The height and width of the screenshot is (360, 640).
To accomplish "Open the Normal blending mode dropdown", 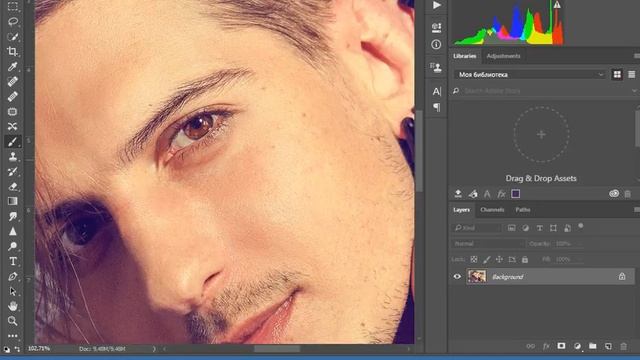I will coord(488,244).
